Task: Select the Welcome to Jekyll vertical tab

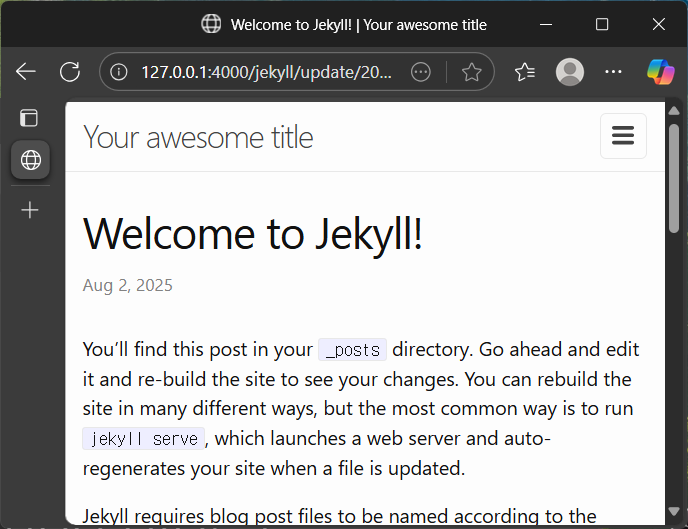Action: pyautogui.click(x=30, y=160)
